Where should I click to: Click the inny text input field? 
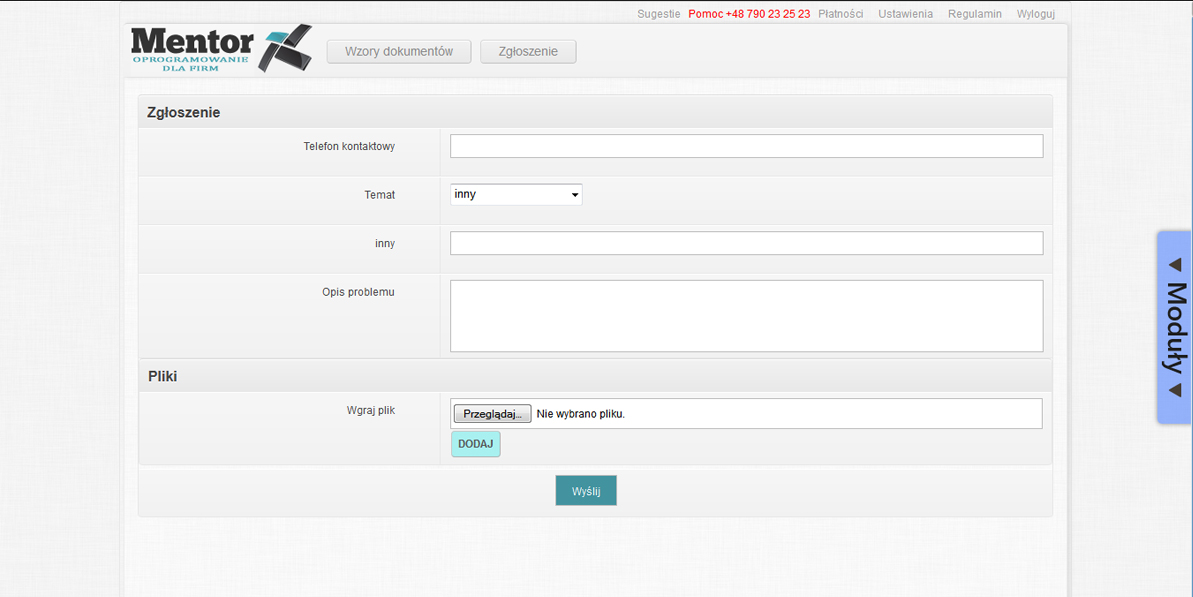(x=746, y=243)
